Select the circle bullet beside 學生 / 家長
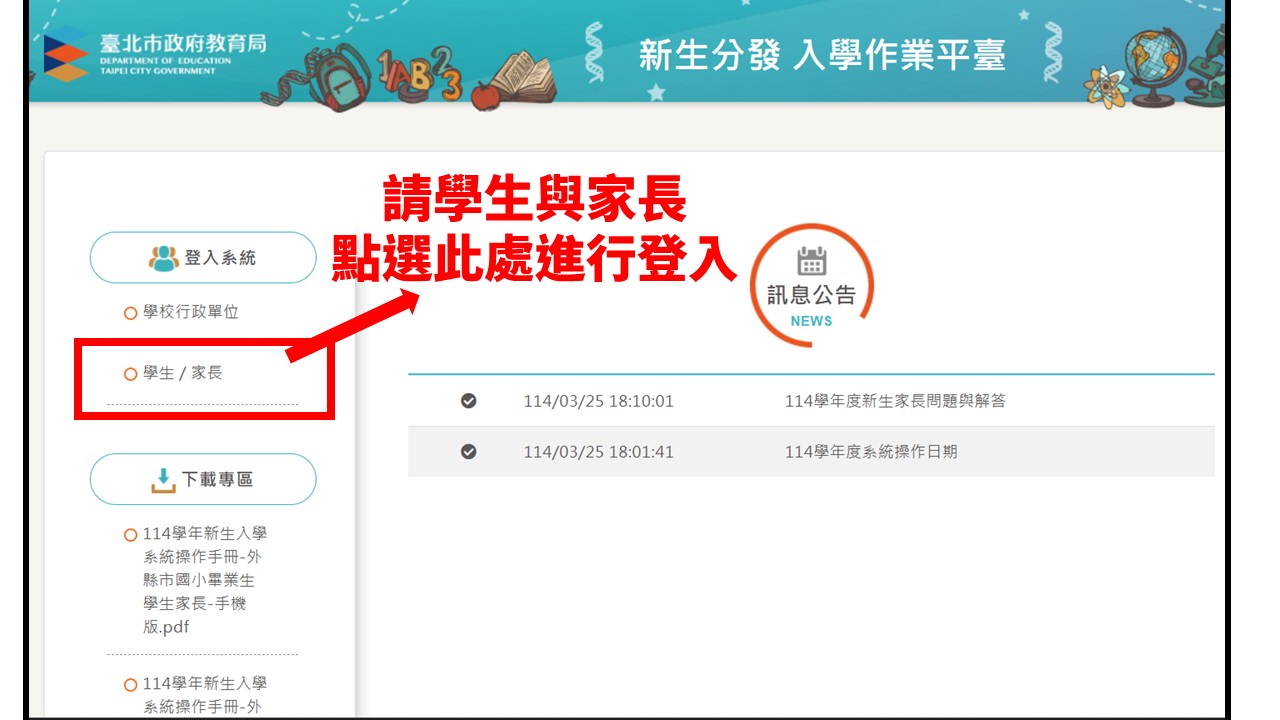The width and height of the screenshot is (1280, 720). pyautogui.click(x=130, y=374)
